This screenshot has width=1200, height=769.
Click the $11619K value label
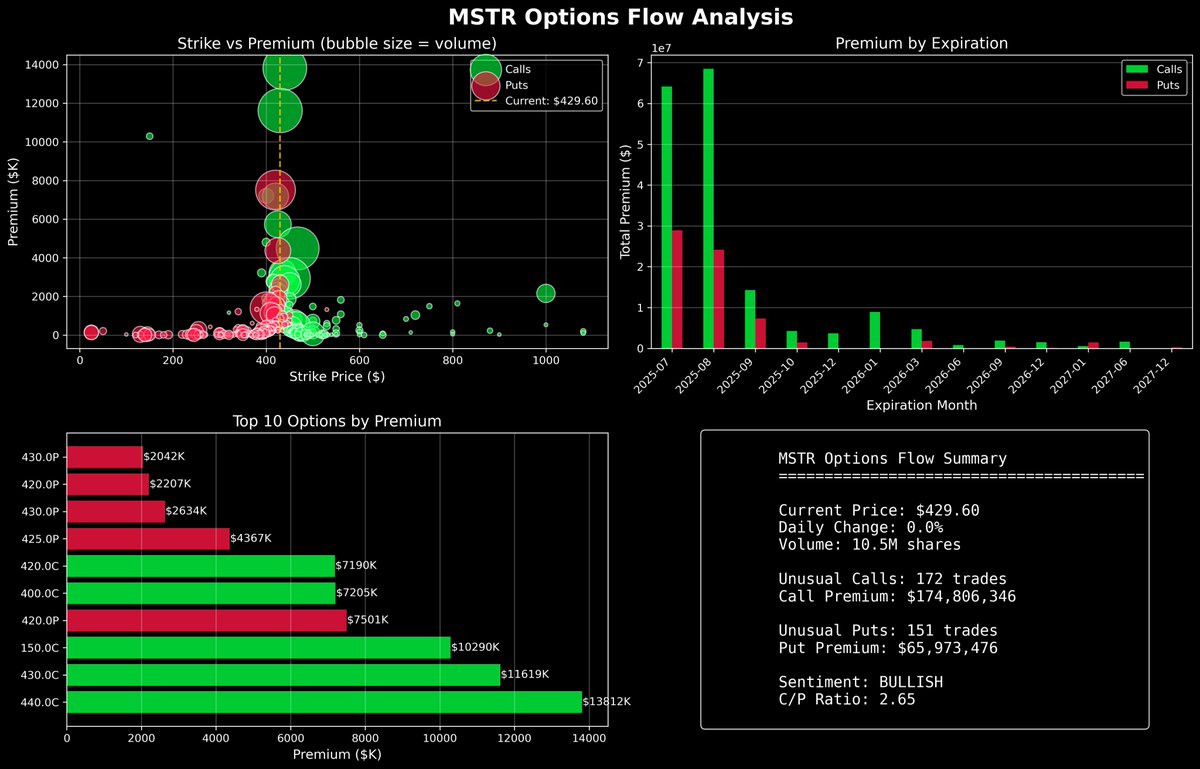tap(525, 675)
